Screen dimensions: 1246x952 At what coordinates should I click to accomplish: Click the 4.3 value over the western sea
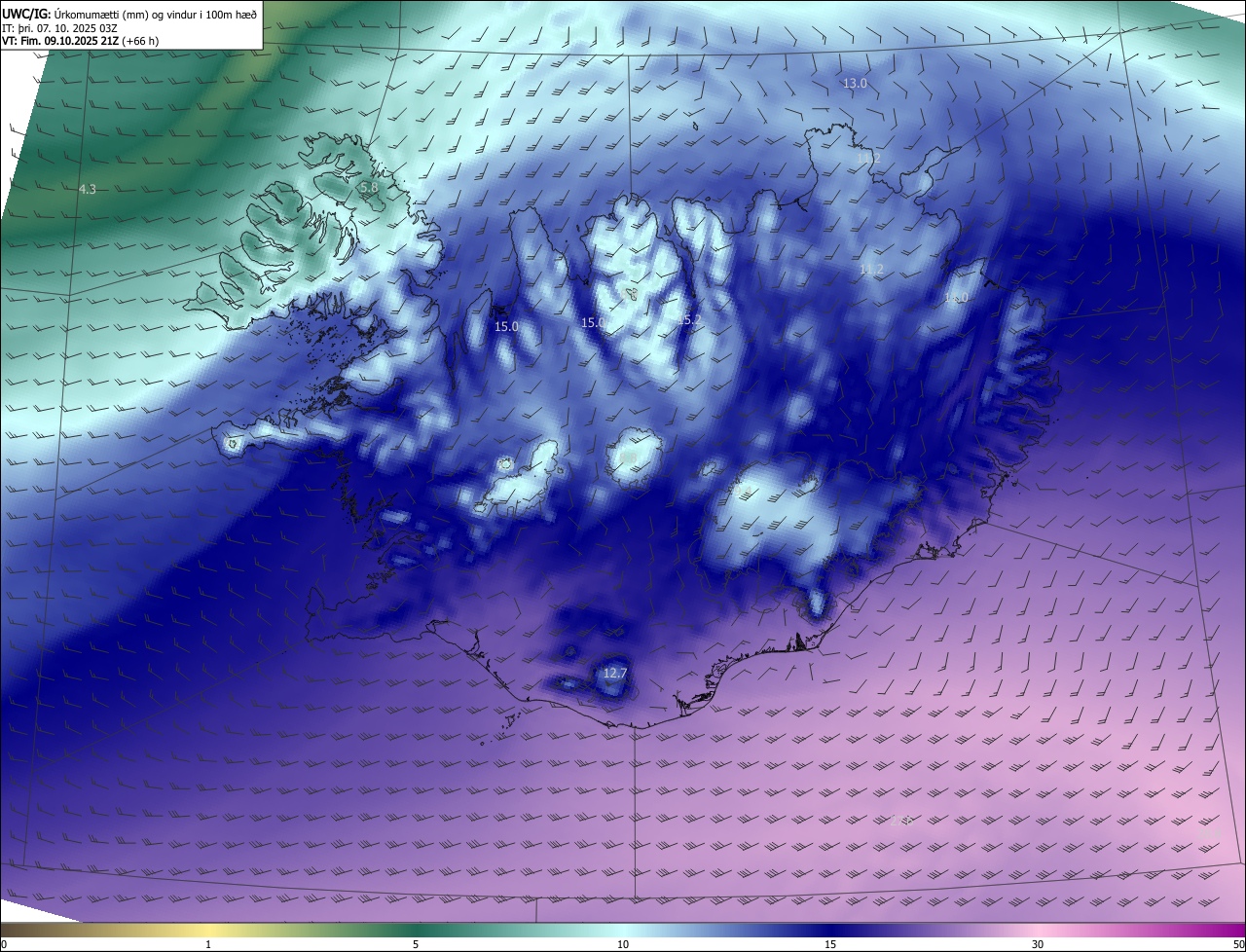[88, 189]
